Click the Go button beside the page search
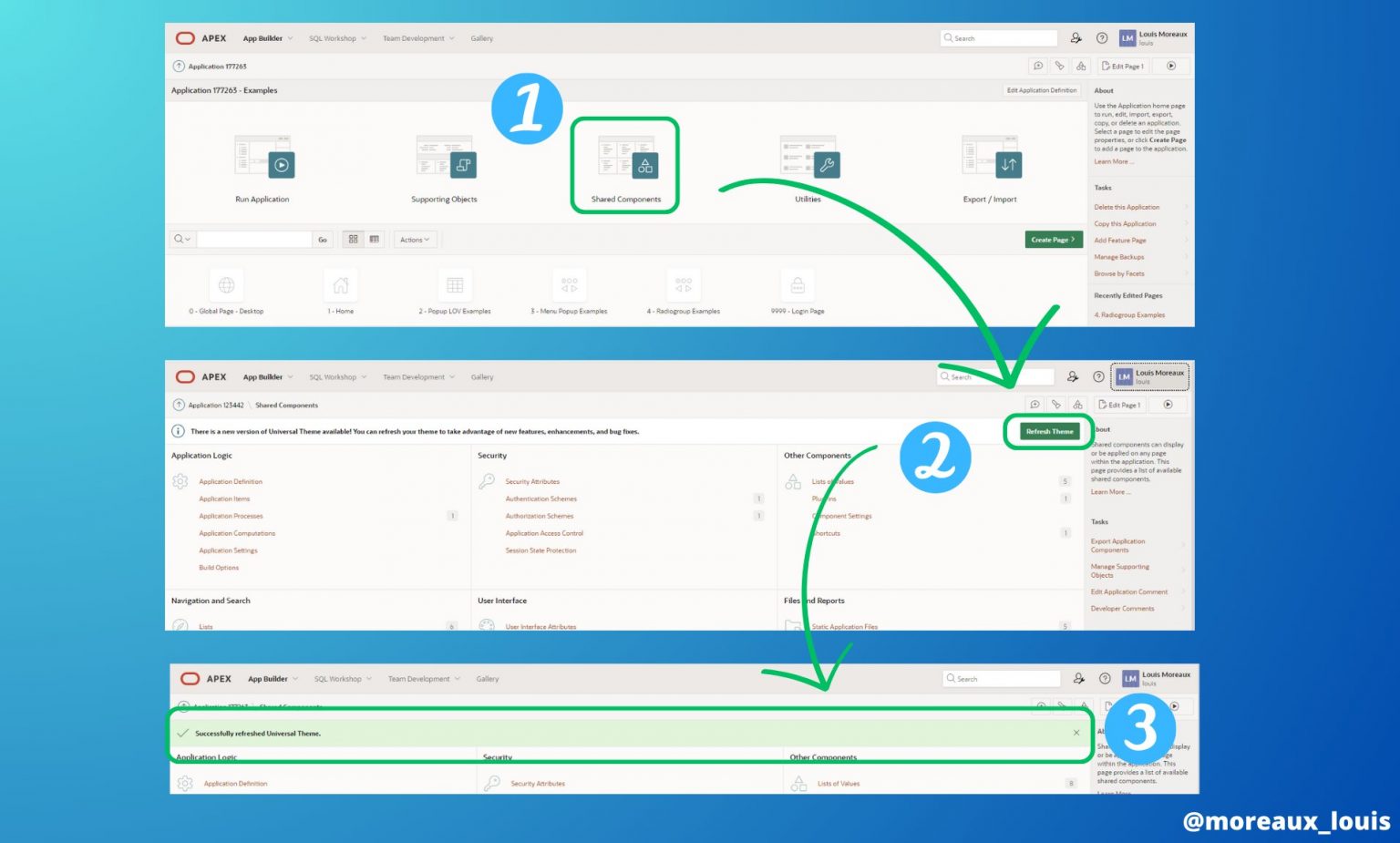 coord(323,240)
